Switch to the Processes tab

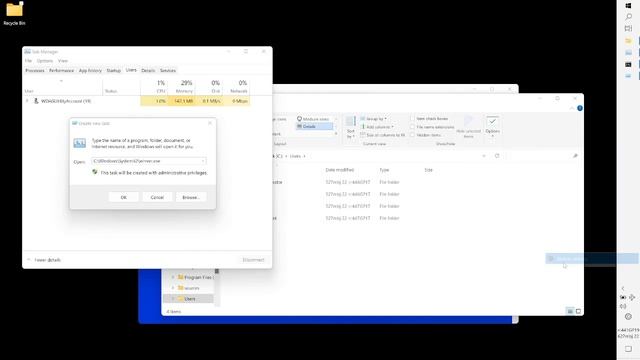tap(35, 71)
